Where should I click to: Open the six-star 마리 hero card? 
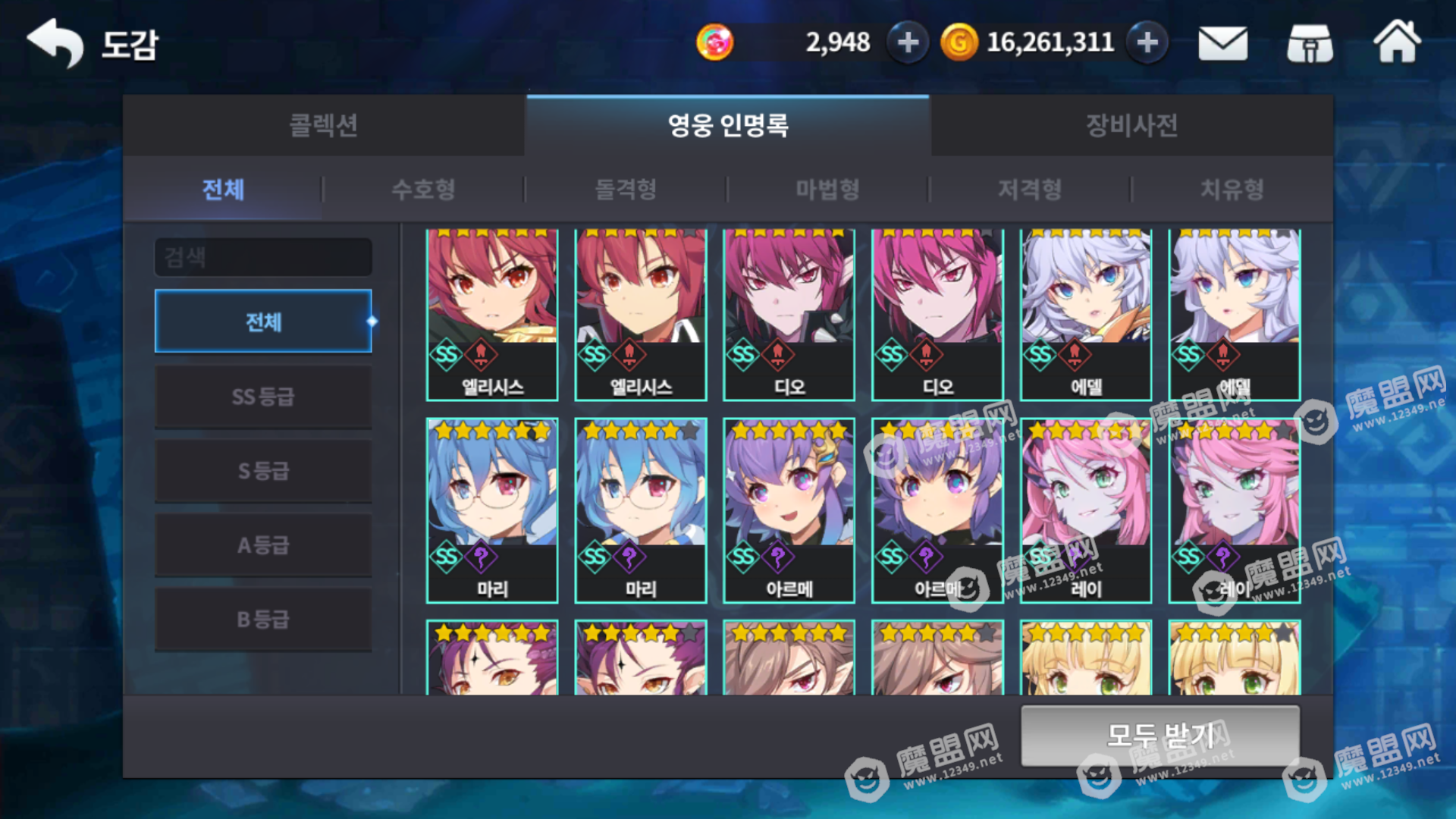tap(492, 510)
